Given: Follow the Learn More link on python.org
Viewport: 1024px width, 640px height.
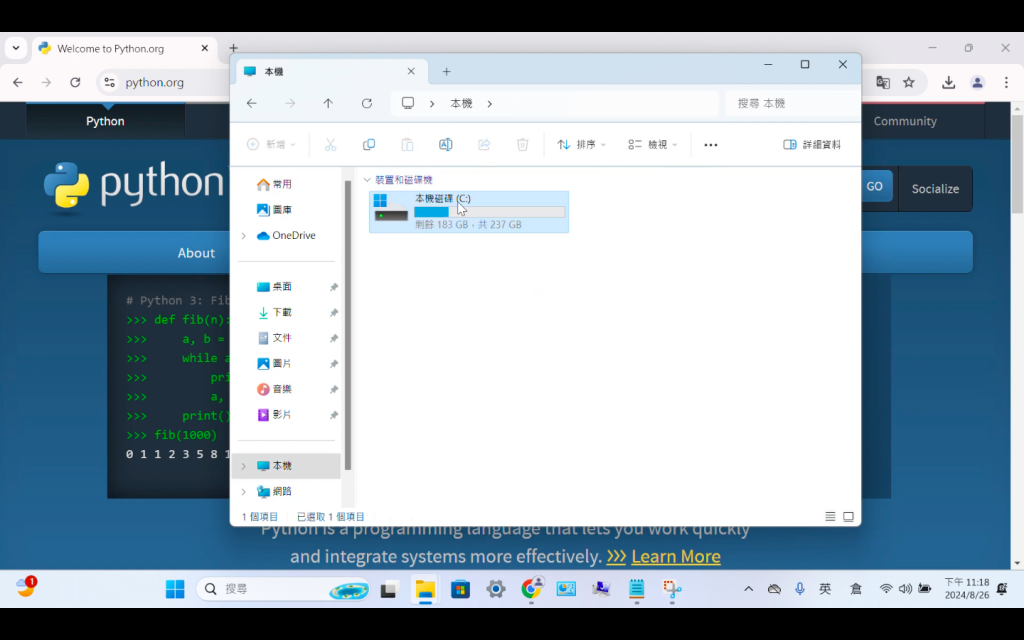Looking at the screenshot, I should (x=676, y=556).
